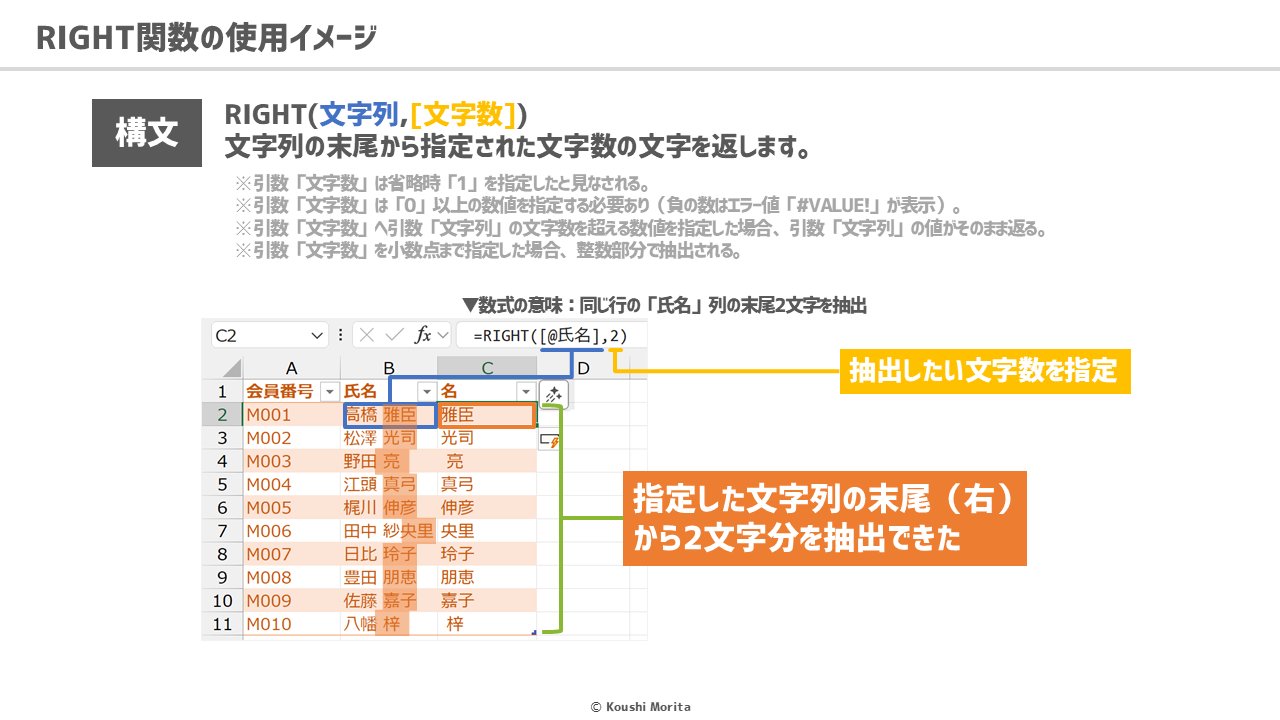
Task: Select the cell with 松澤 光司
Action: (x=389, y=438)
